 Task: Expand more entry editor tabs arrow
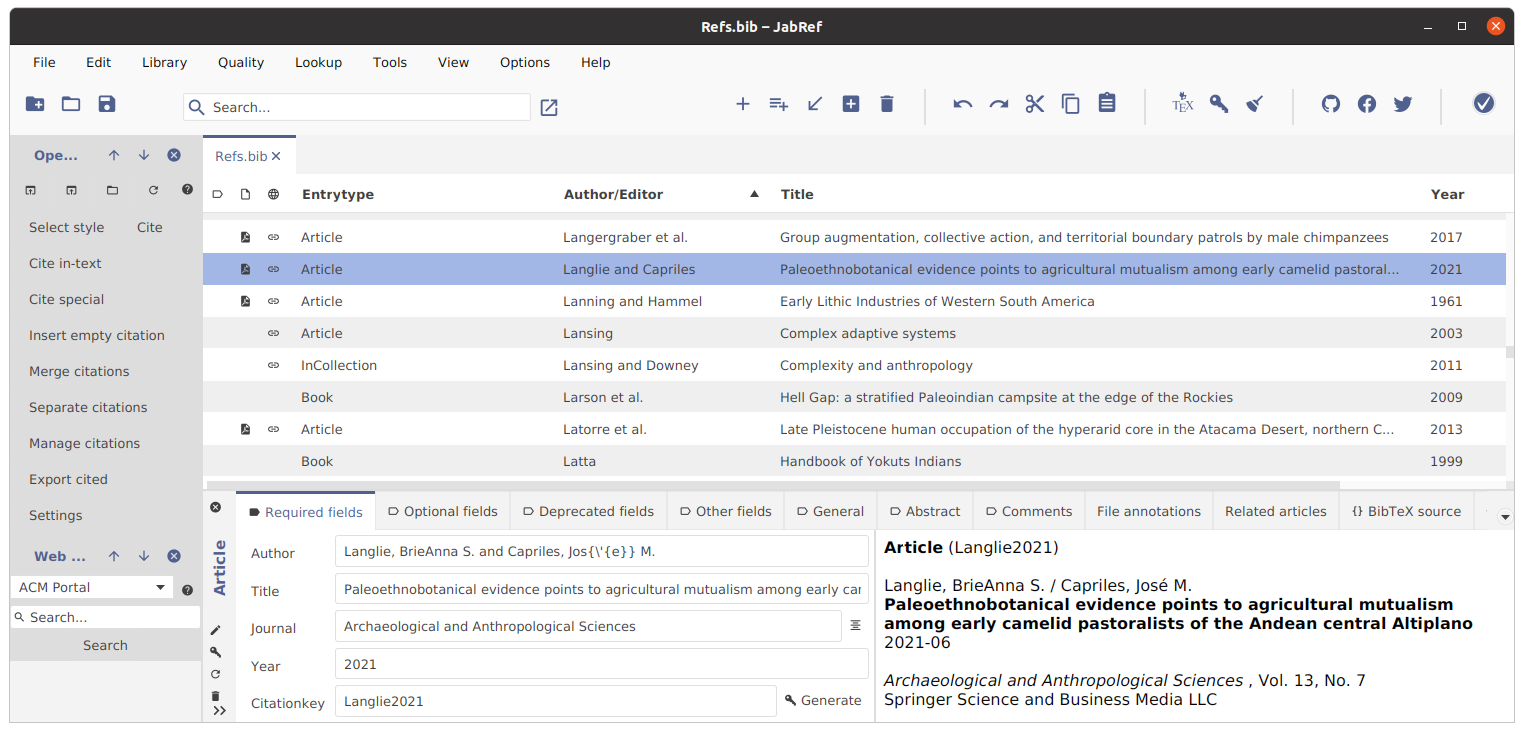(x=1505, y=516)
